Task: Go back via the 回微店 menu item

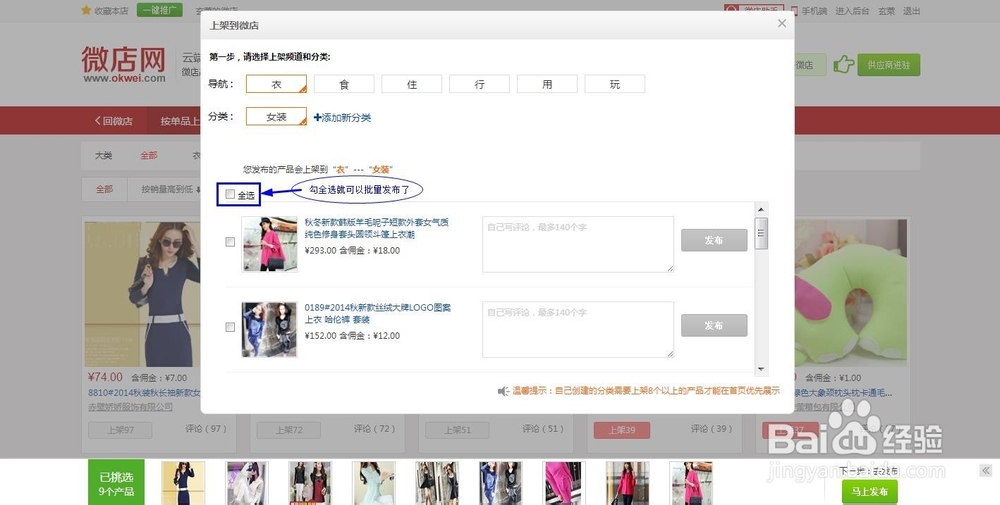Action: coord(114,121)
